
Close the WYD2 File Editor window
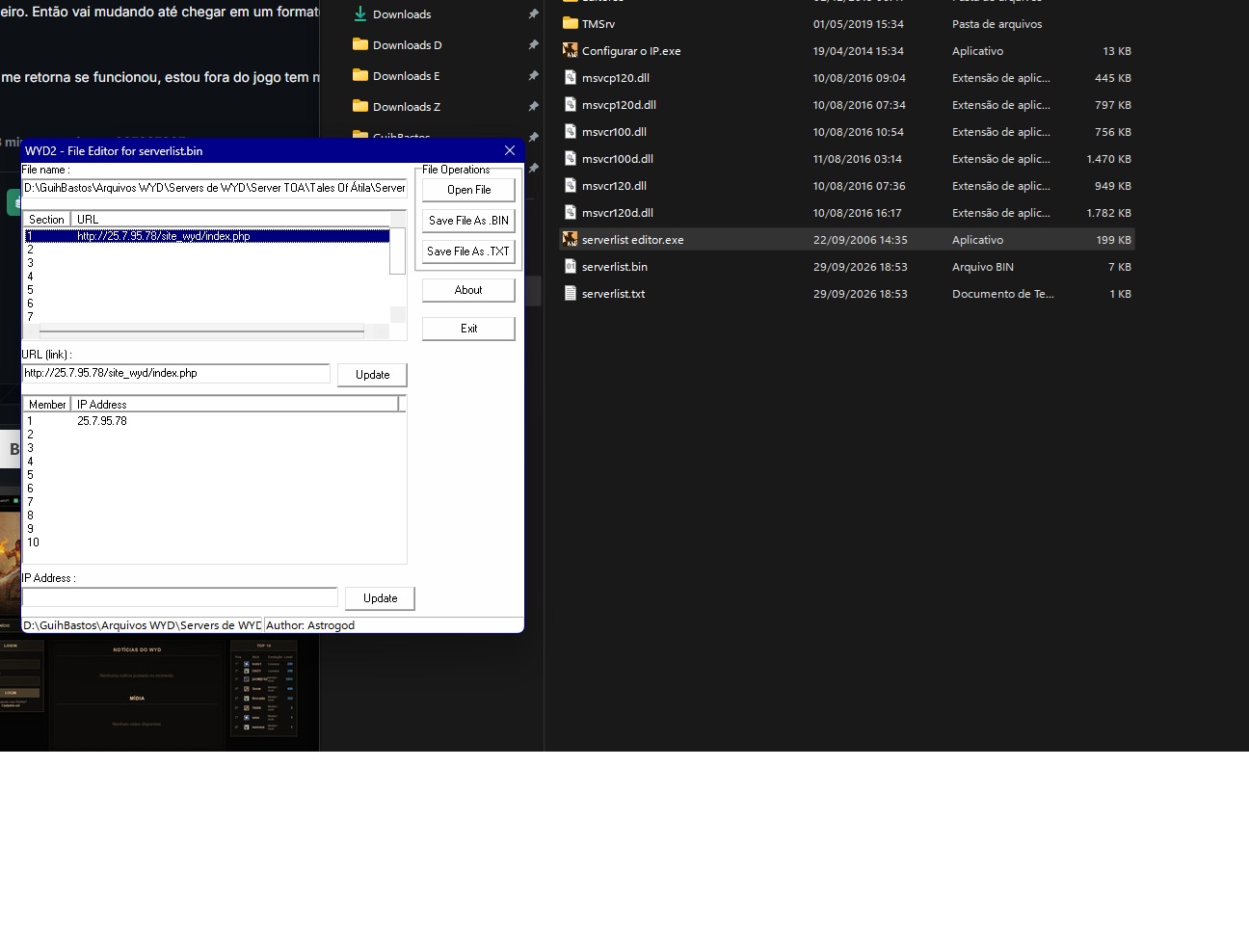510,150
